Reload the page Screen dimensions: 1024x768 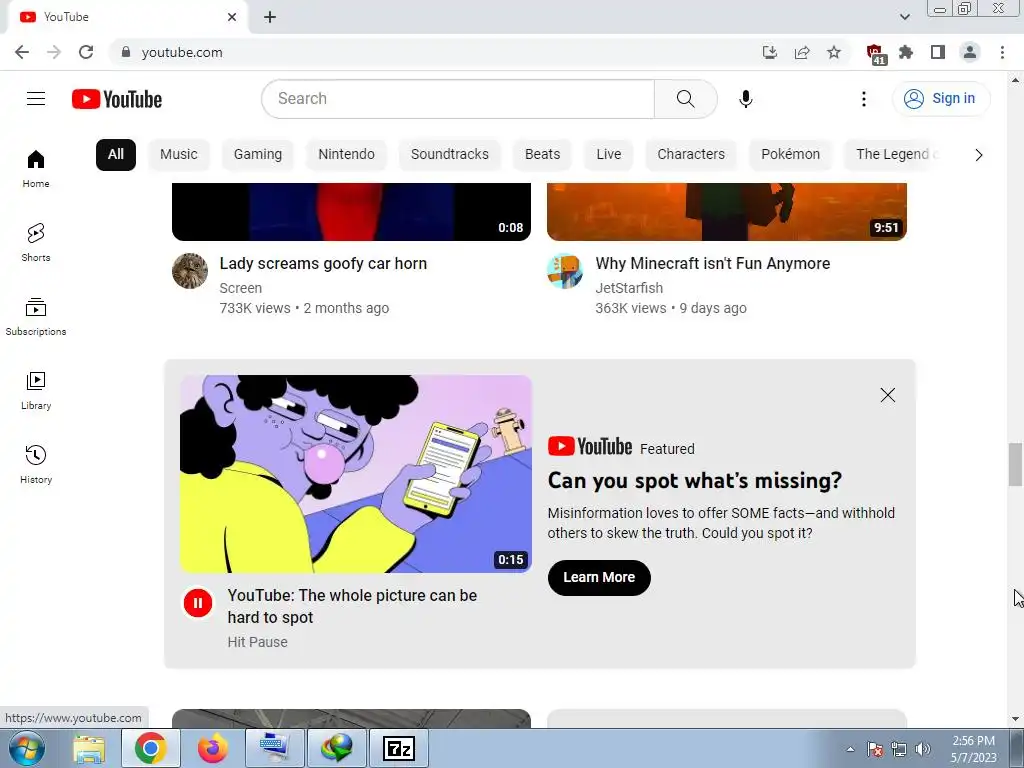(86, 52)
